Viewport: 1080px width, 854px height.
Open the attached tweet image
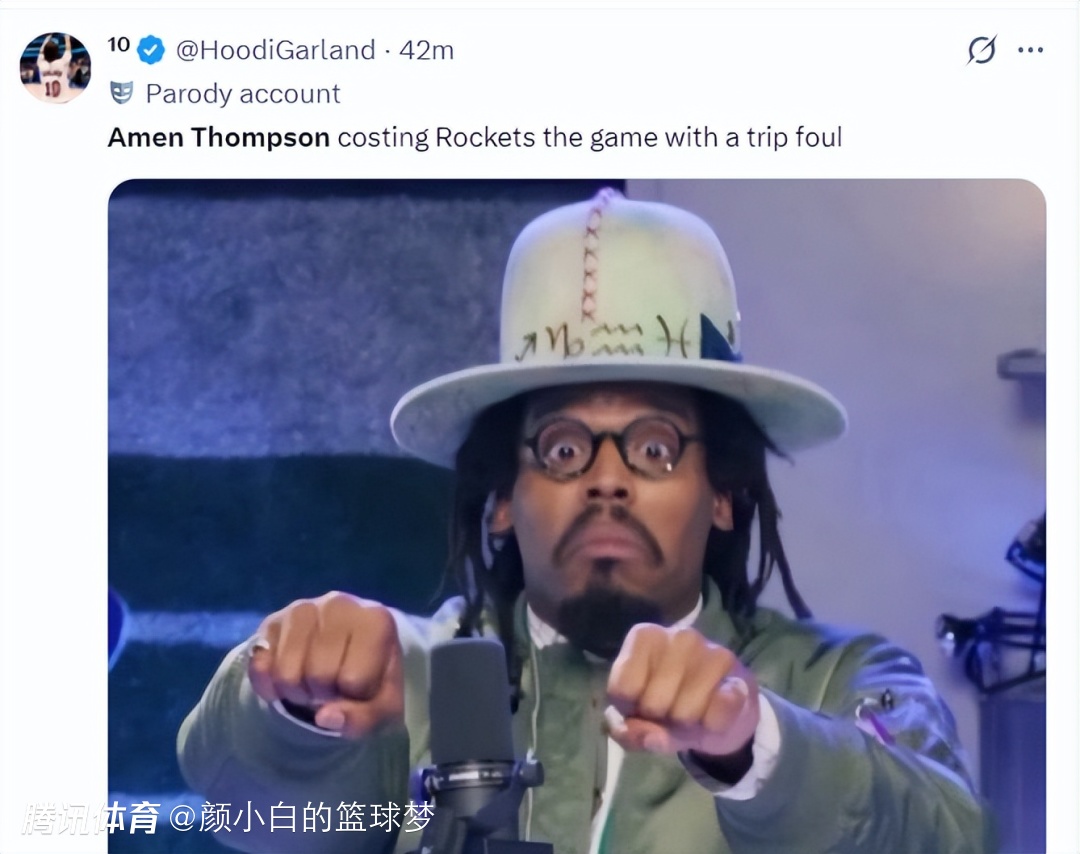(577, 517)
